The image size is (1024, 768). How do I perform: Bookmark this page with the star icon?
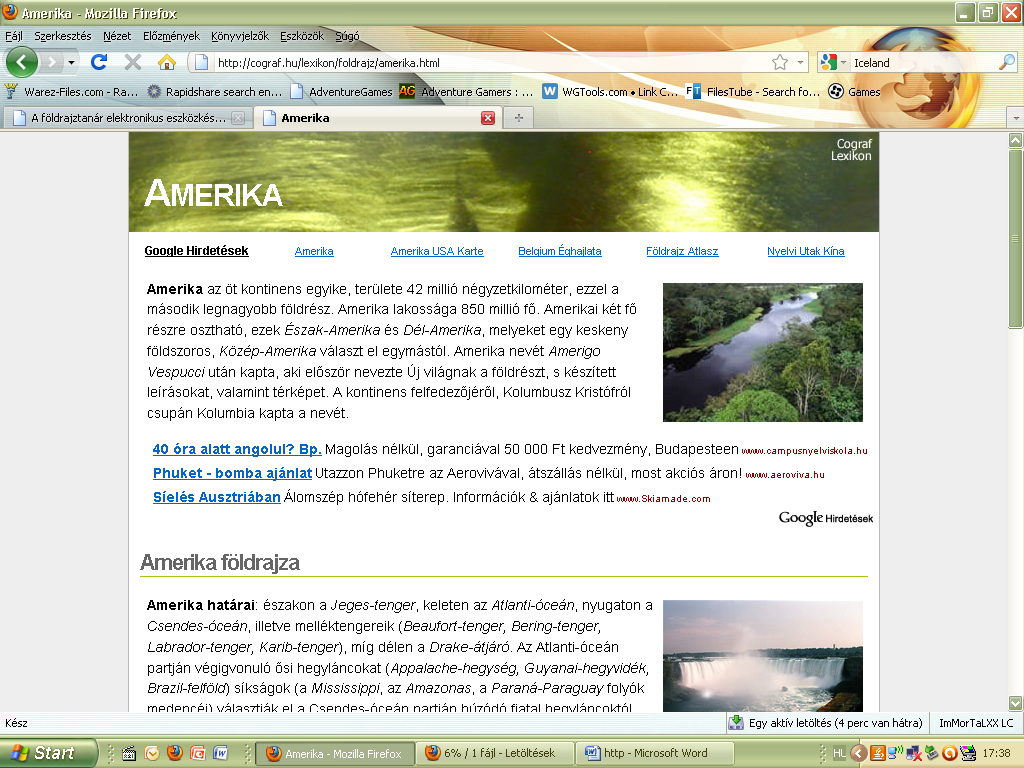[x=780, y=62]
